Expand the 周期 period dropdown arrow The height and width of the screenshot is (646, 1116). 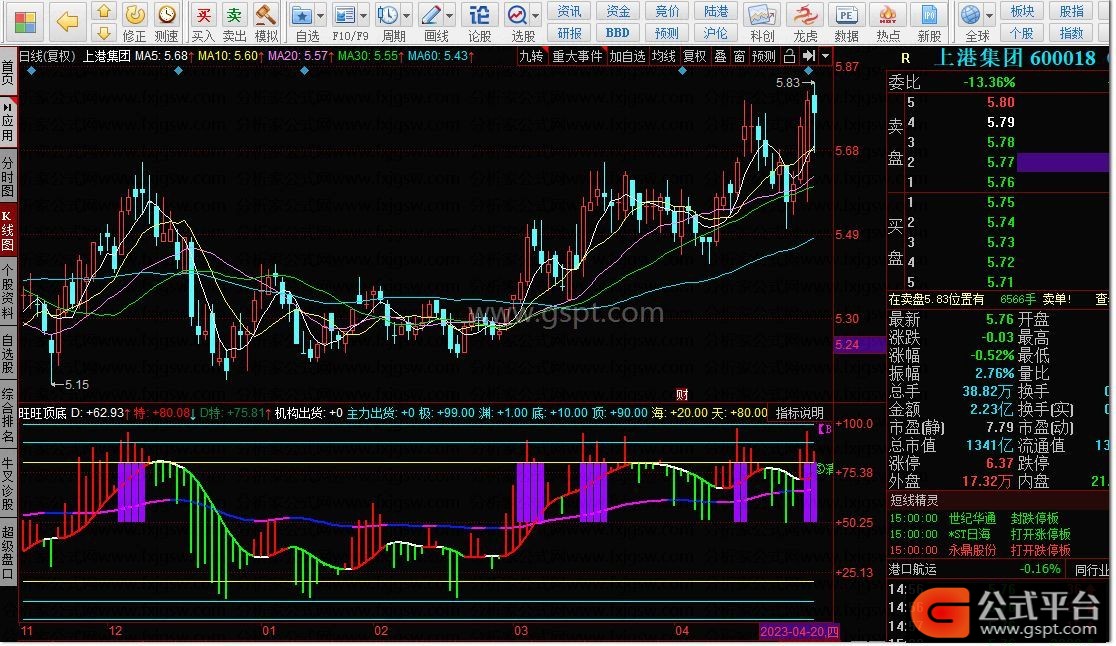(x=406, y=14)
